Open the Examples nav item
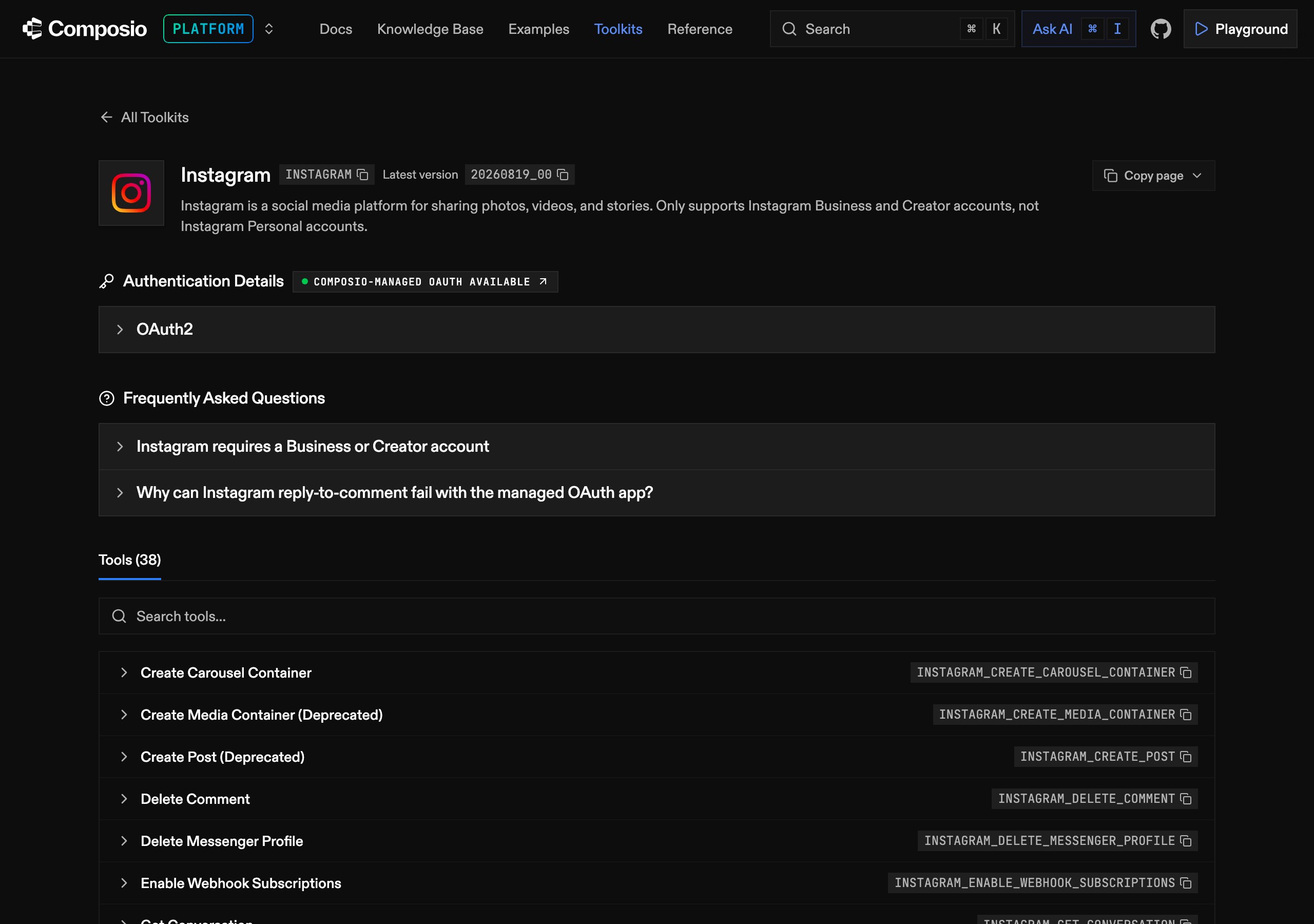This screenshot has height=924, width=1314. tap(538, 29)
